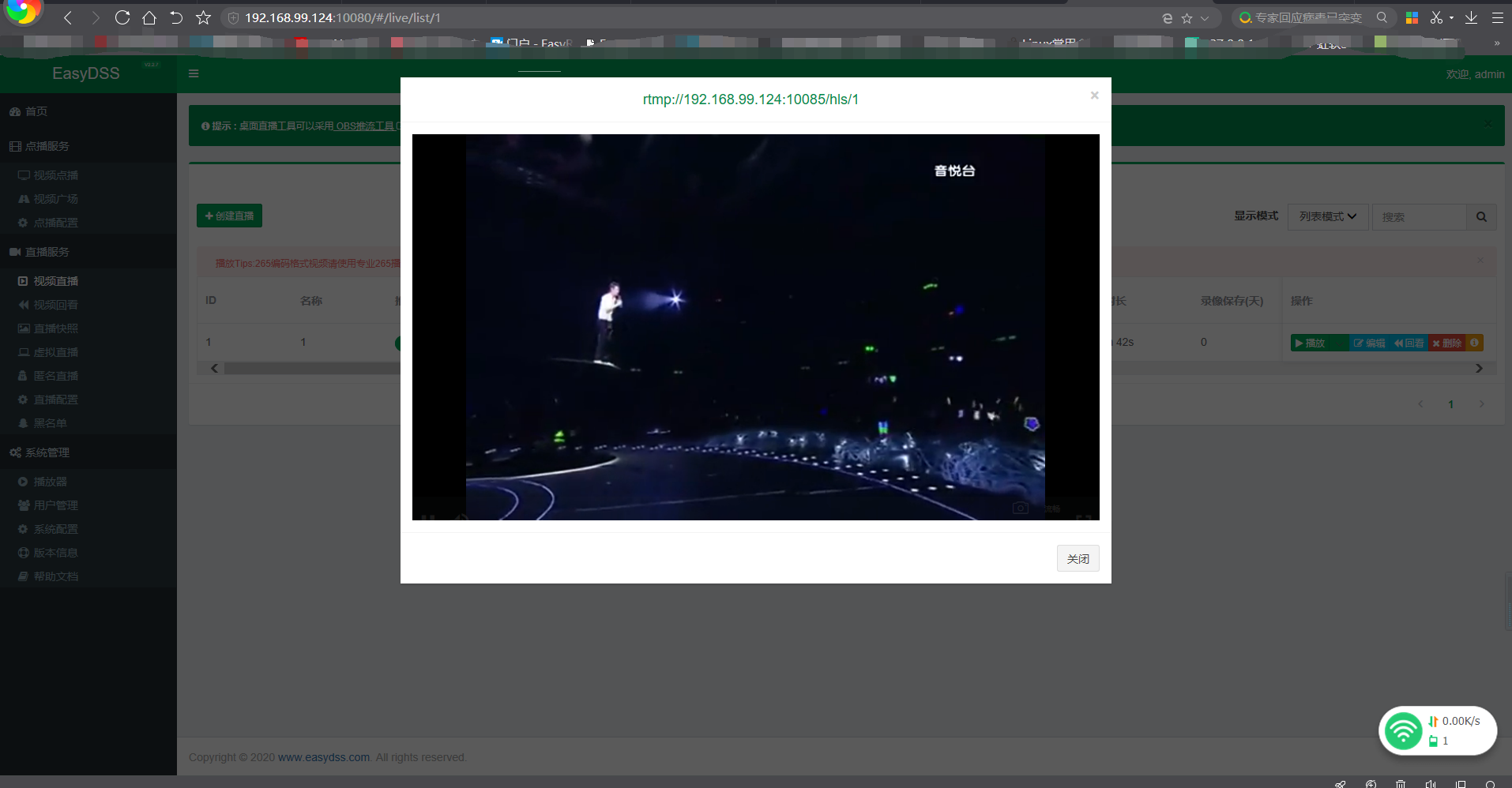
Task: Click the browser search magnifier icon
Action: (x=1382, y=17)
